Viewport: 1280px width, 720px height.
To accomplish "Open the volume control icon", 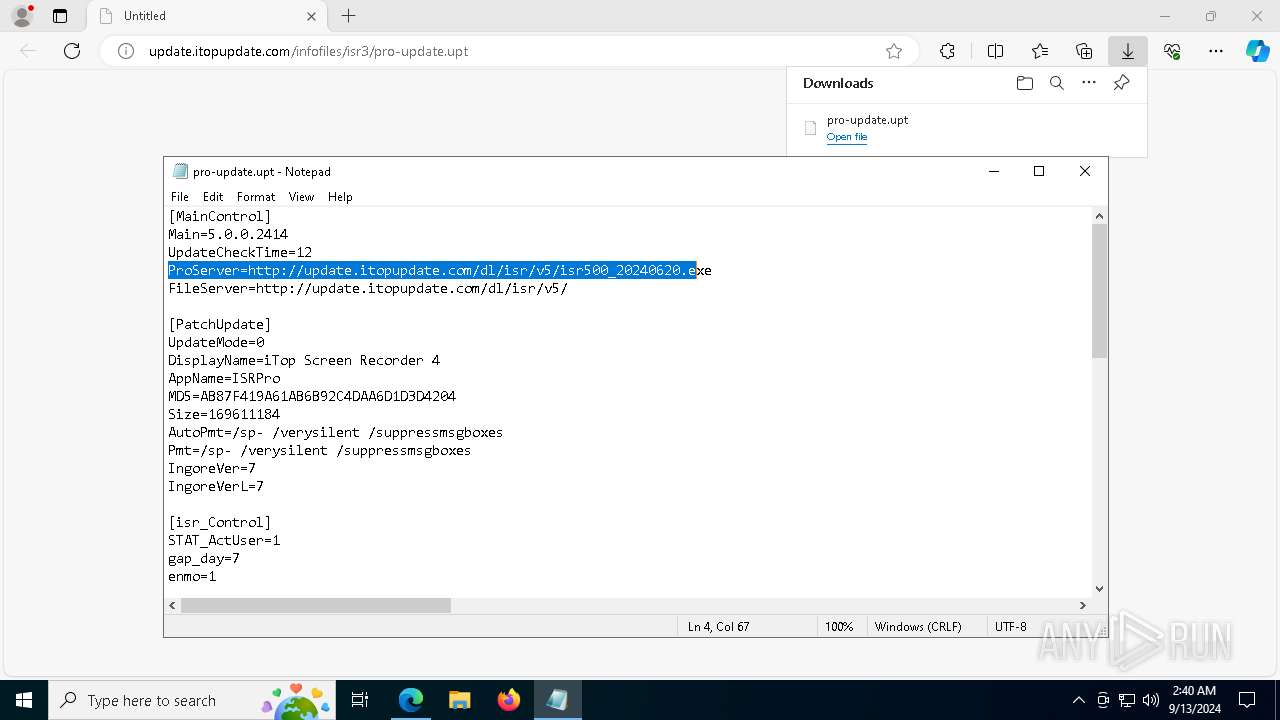I will (1151, 700).
